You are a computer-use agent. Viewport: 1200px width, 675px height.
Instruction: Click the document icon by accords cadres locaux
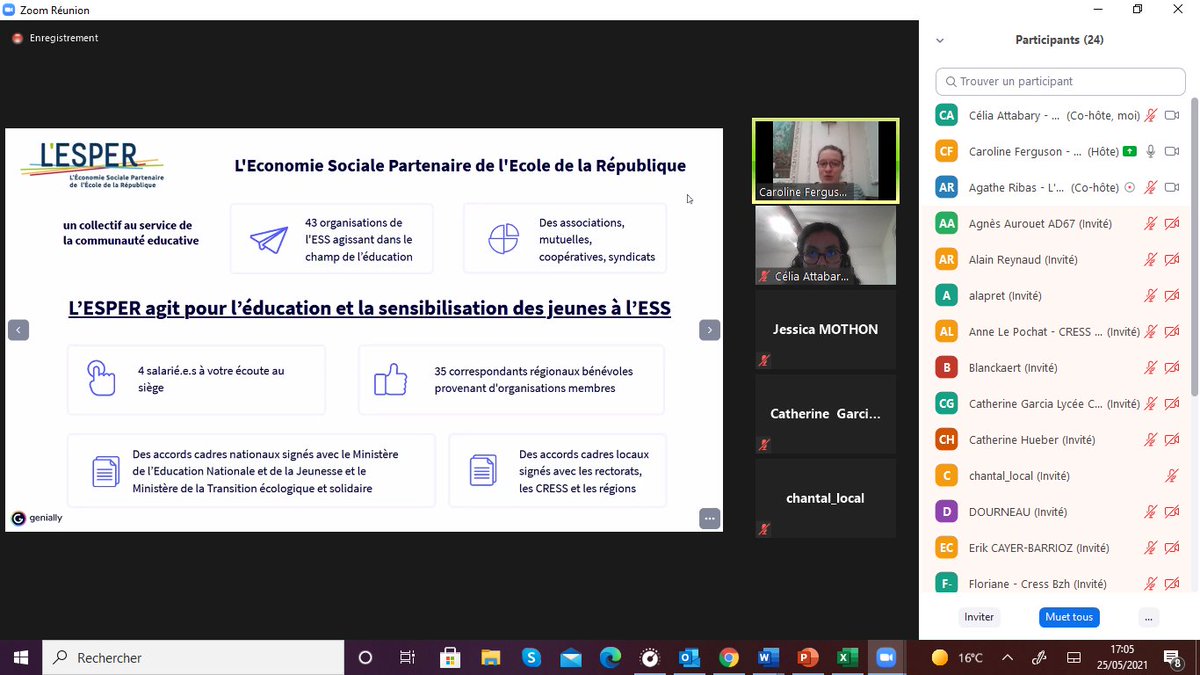pyautogui.click(x=483, y=471)
